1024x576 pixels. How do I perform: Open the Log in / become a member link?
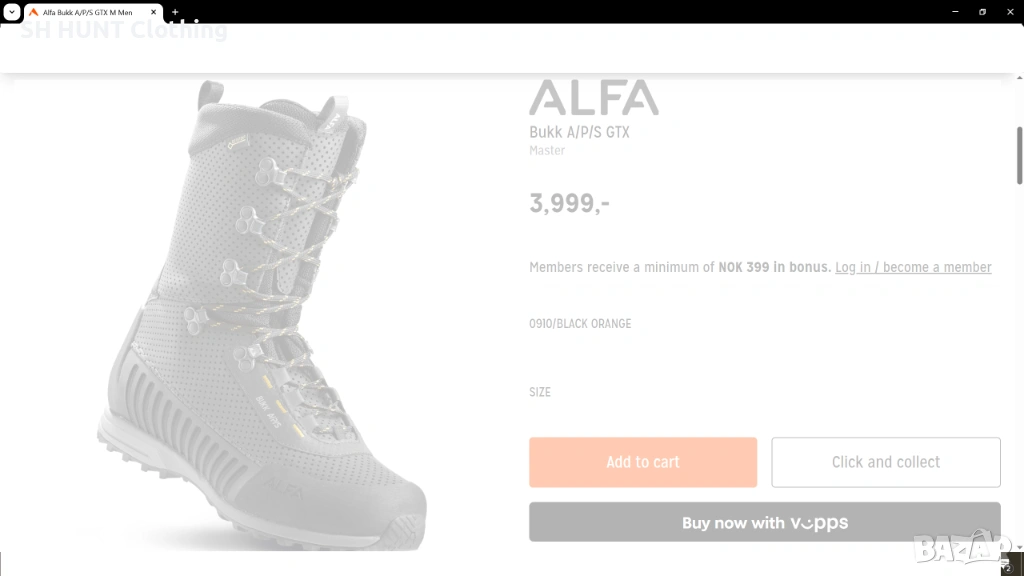pos(913,267)
